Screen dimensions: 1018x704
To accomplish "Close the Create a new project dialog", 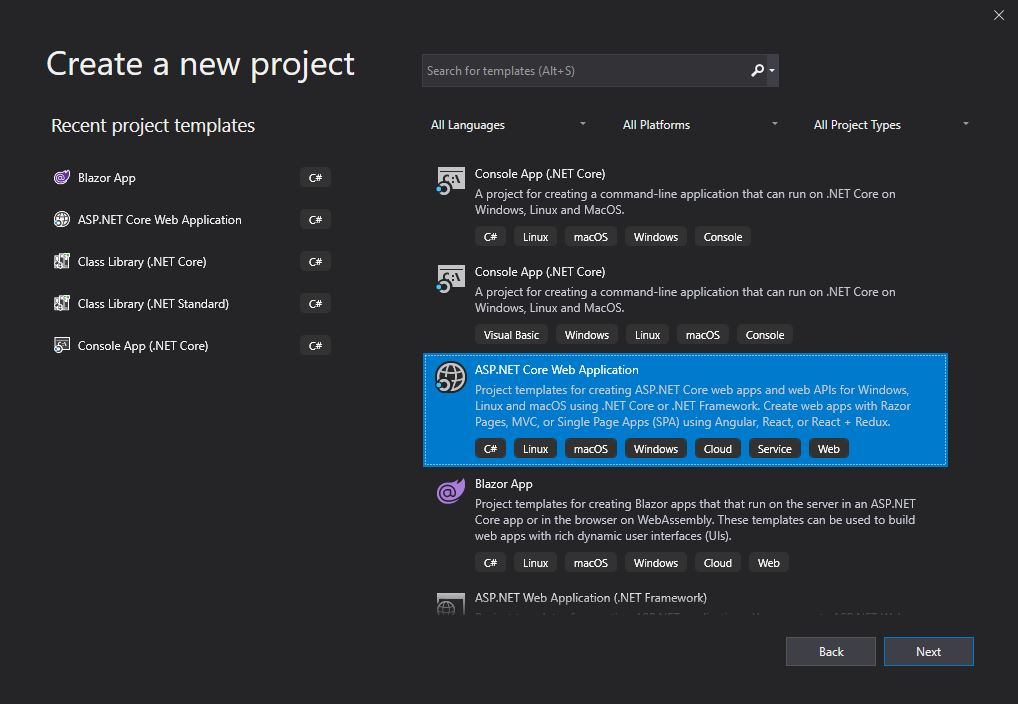I will coord(999,15).
